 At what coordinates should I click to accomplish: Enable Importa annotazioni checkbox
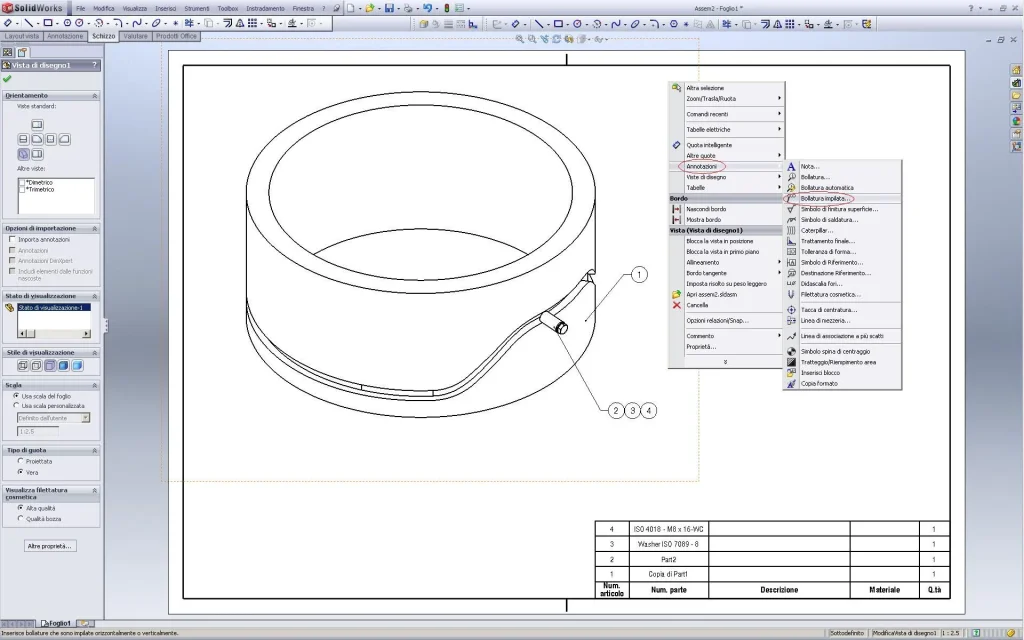pyautogui.click(x=12, y=240)
